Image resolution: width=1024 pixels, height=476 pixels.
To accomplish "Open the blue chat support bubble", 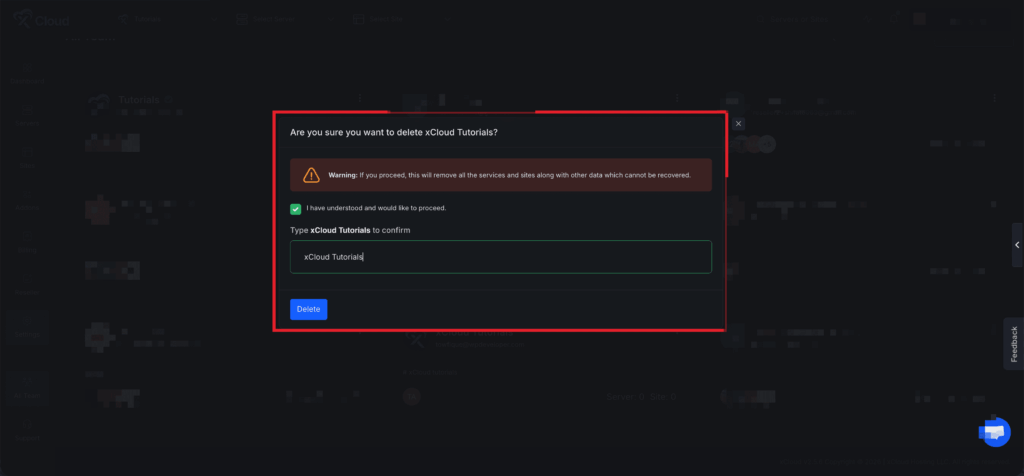I will pyautogui.click(x=996, y=432).
